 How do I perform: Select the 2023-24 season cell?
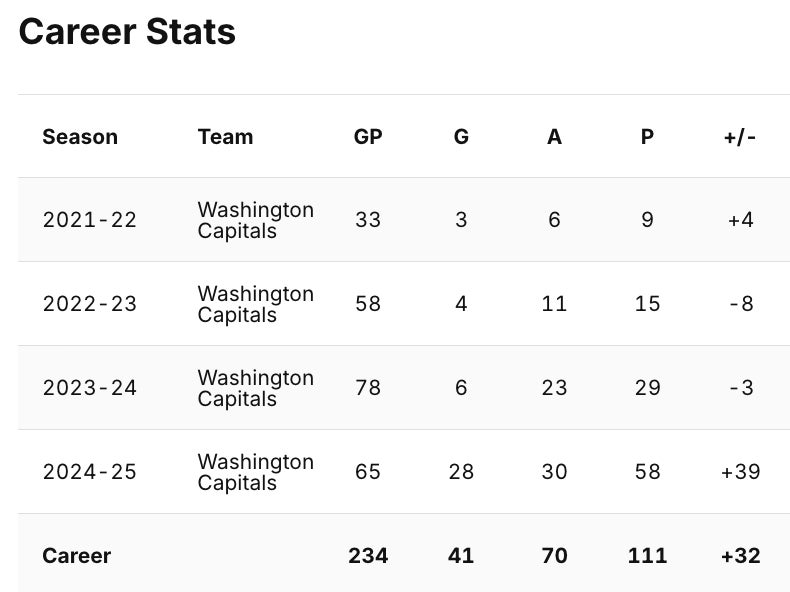(90, 388)
